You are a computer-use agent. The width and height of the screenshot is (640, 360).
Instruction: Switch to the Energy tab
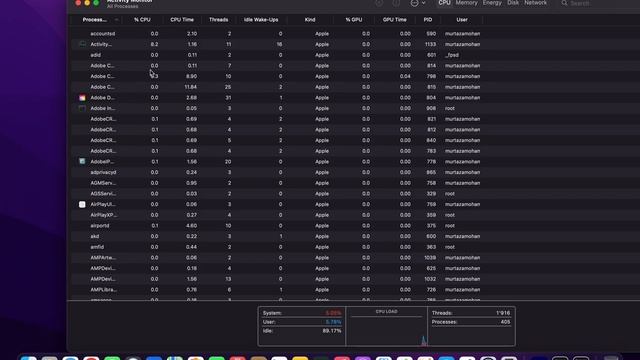click(x=492, y=3)
